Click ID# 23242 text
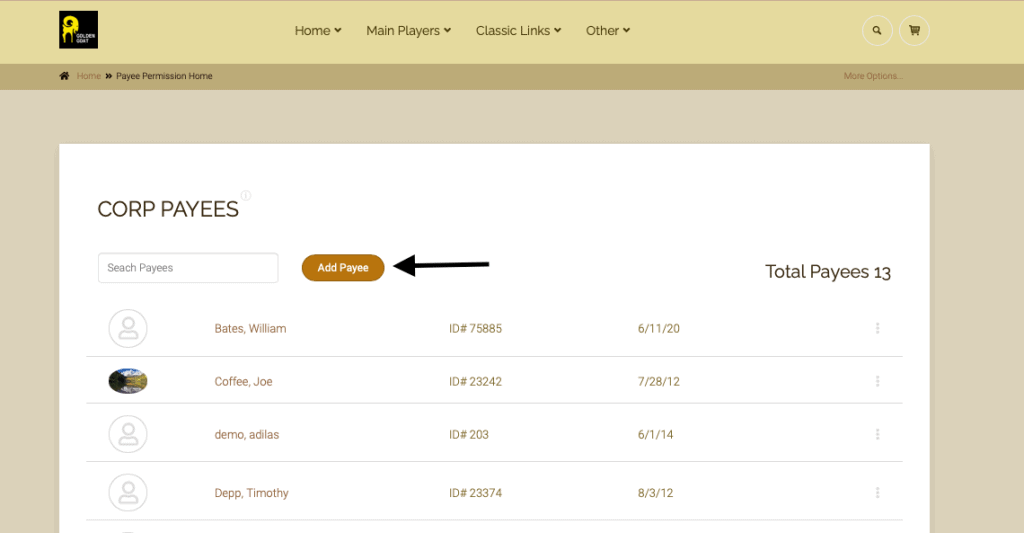The width and height of the screenshot is (1024, 533). point(475,381)
